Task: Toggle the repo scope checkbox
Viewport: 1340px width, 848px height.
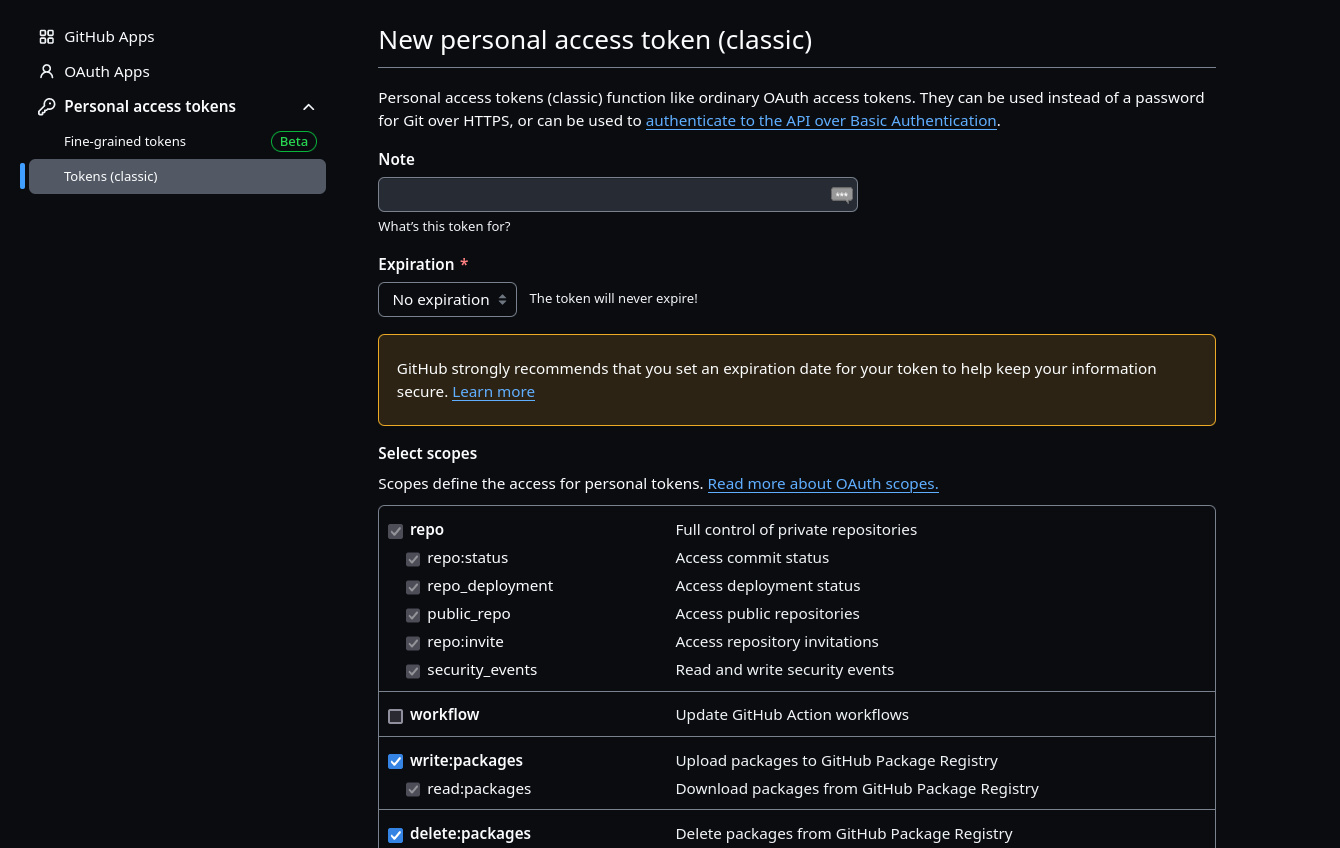Action: click(395, 531)
